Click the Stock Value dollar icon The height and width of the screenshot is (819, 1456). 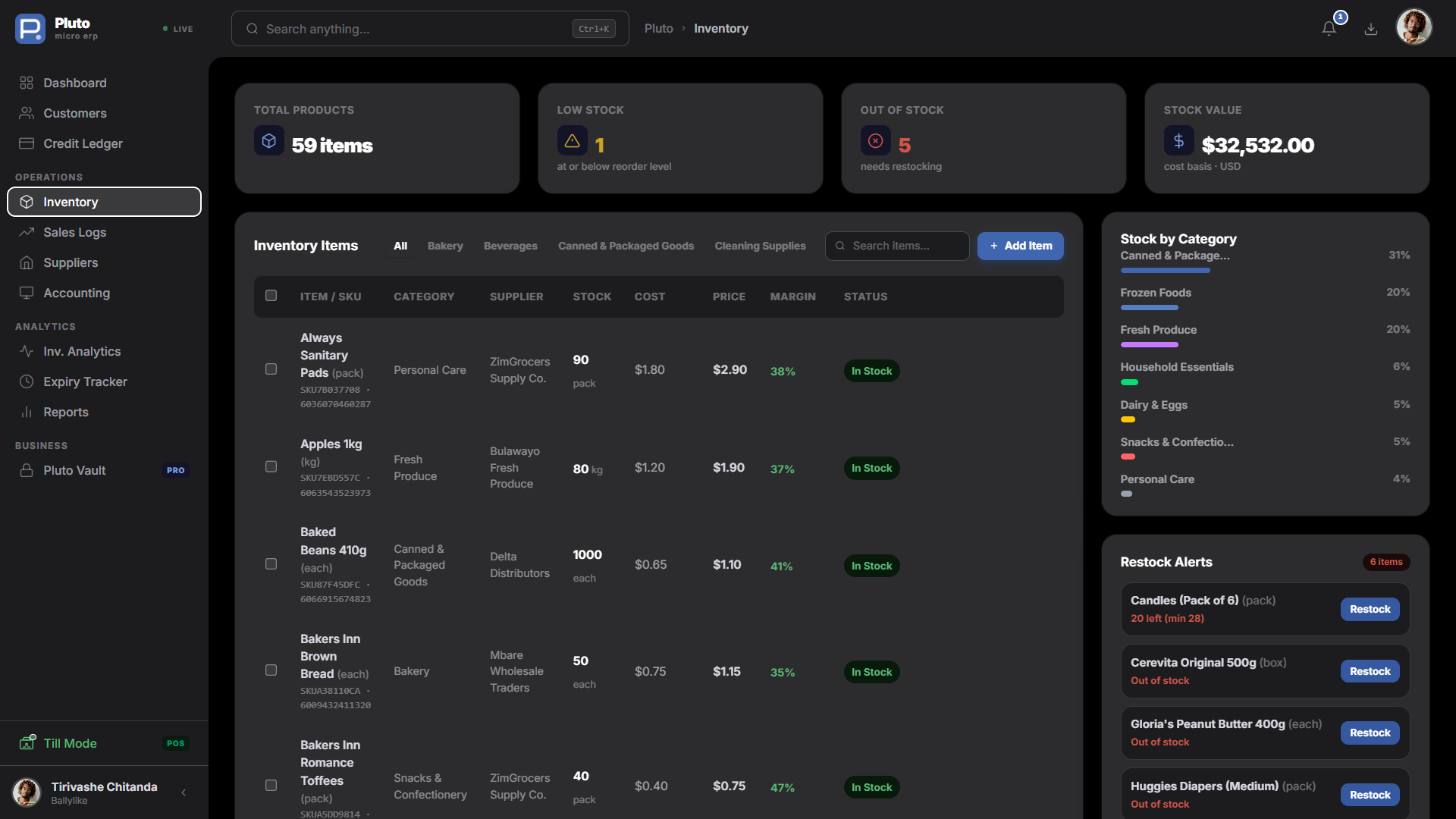coord(1178,141)
